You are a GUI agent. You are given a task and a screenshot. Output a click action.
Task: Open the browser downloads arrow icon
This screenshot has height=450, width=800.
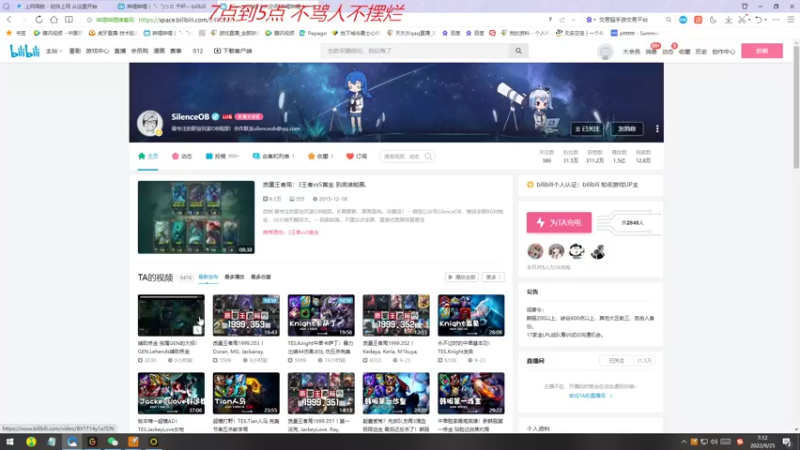pyautogui.click(x=728, y=19)
